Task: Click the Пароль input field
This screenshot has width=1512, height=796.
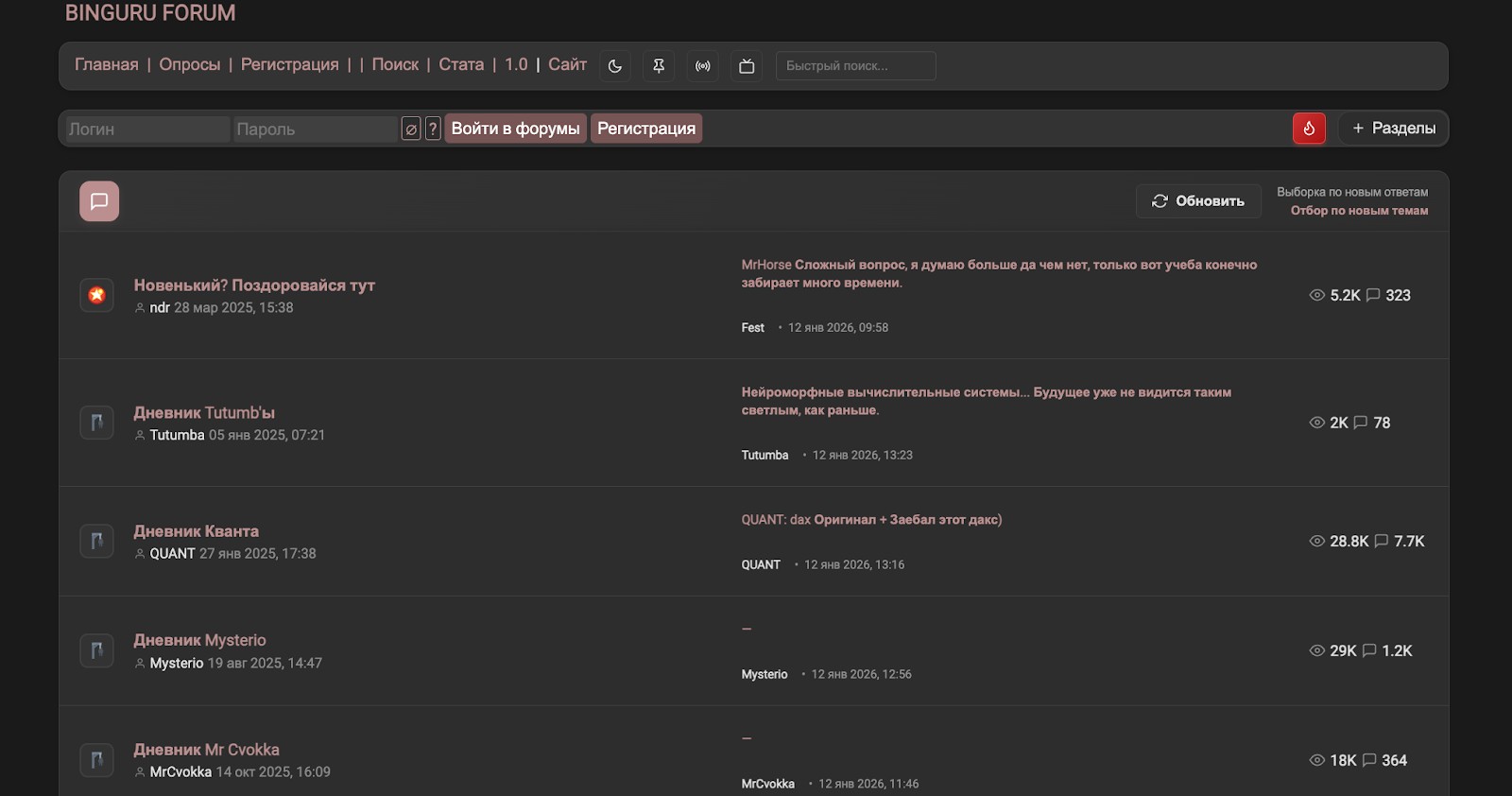Action: pyautogui.click(x=316, y=129)
